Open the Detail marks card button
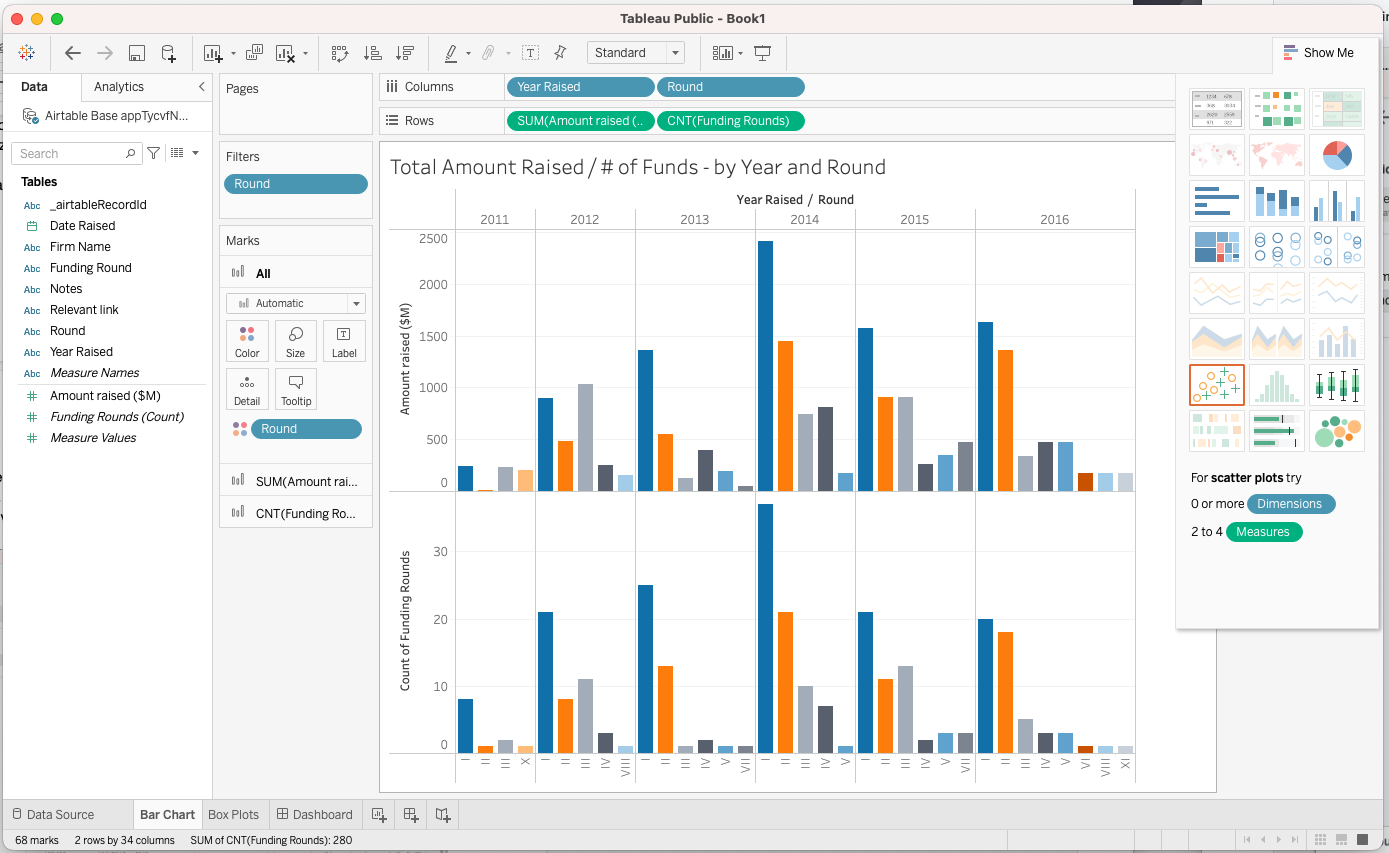This screenshot has height=853, width=1389. pos(247,389)
